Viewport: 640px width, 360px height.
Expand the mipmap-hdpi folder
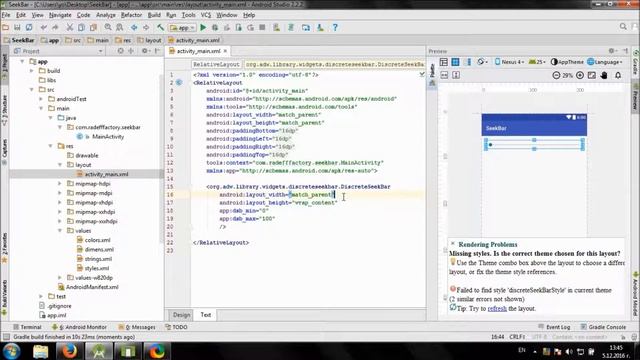point(60,184)
